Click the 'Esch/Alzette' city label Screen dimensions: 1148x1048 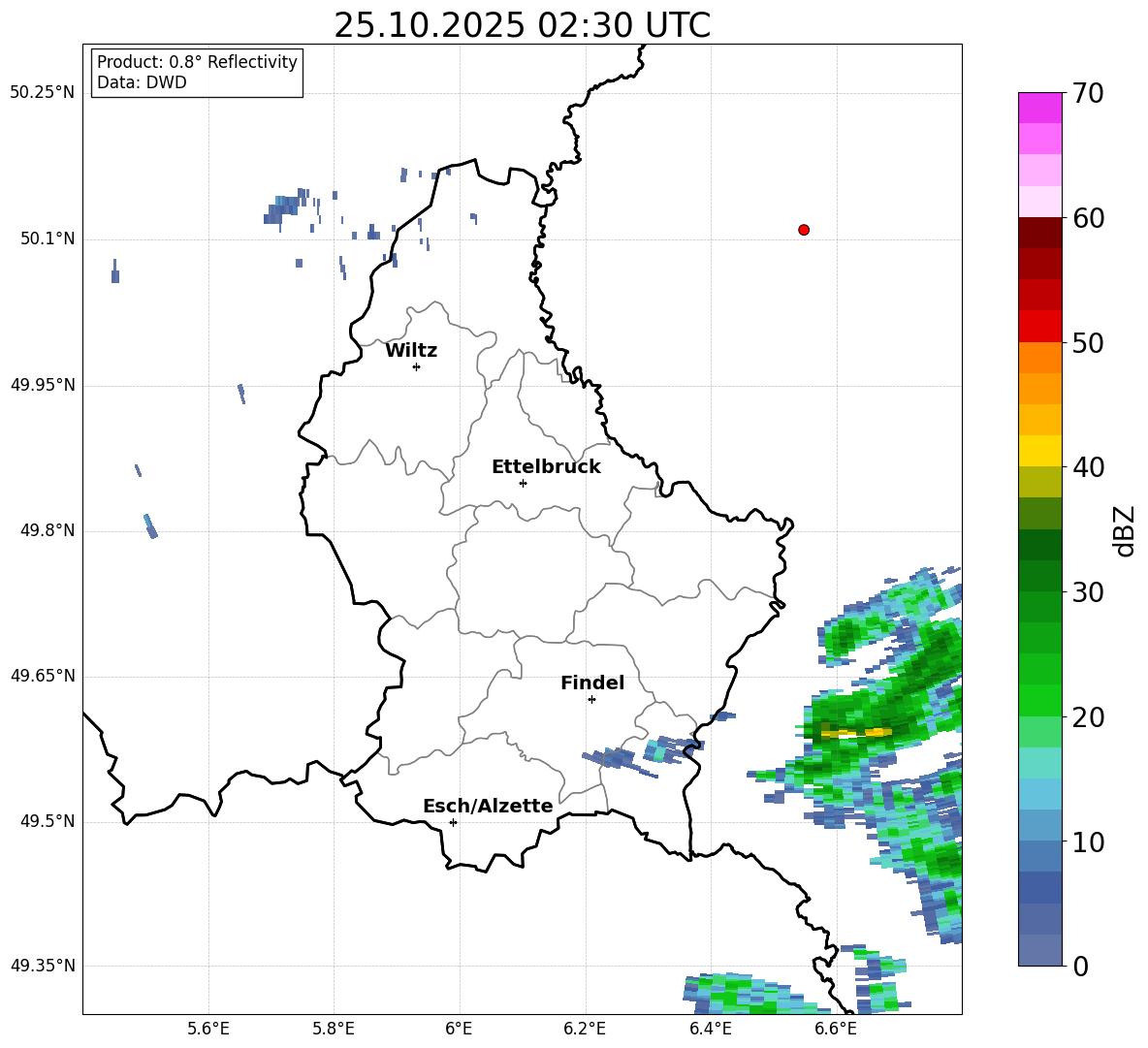click(488, 806)
